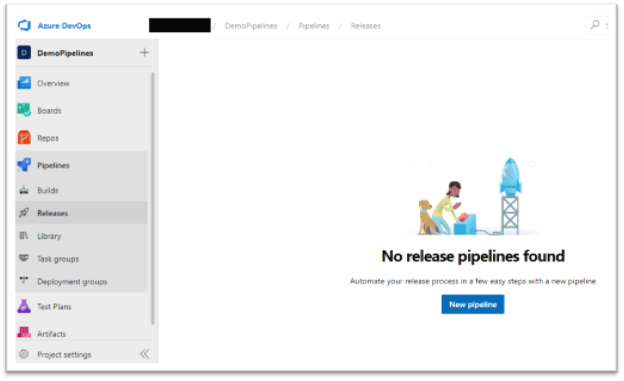
Task: Create a New pipeline
Action: click(473, 304)
